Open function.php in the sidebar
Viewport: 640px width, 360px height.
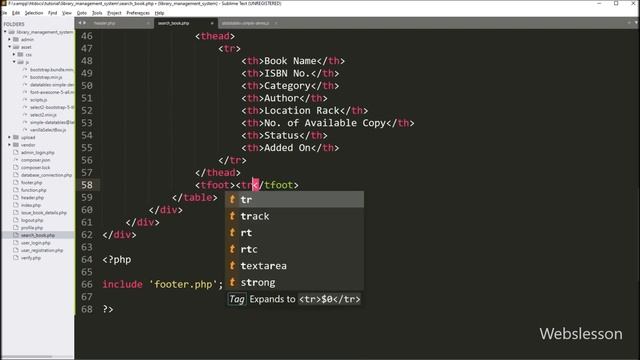(33, 190)
